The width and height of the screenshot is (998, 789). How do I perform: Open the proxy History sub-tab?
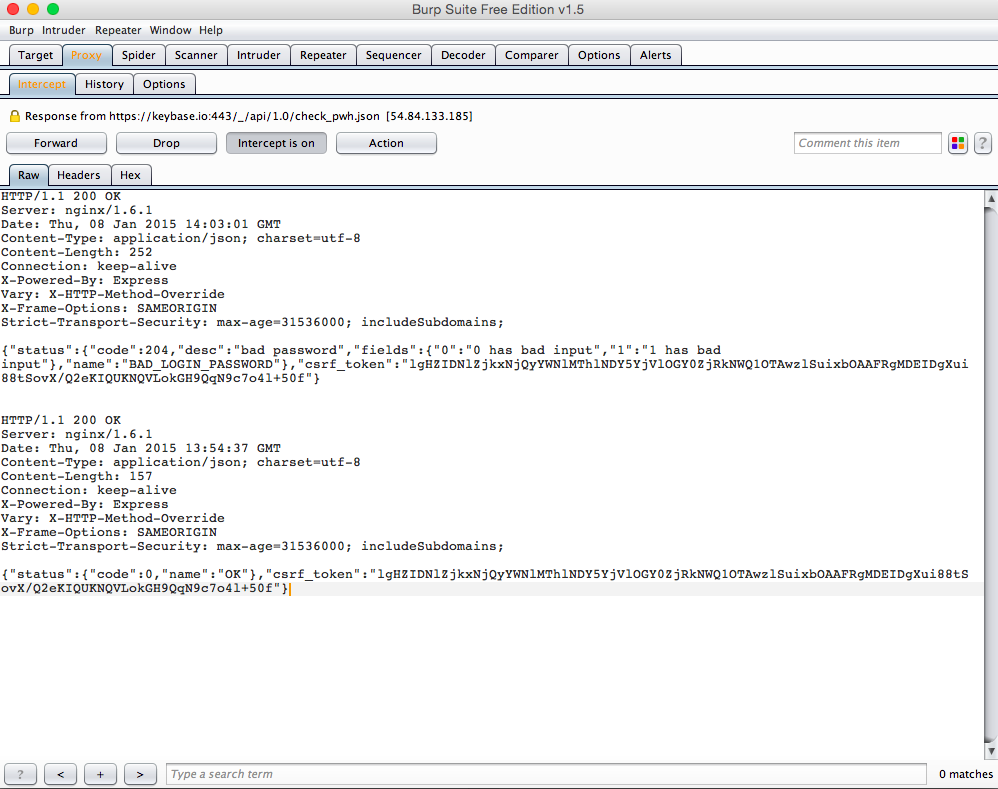(104, 84)
